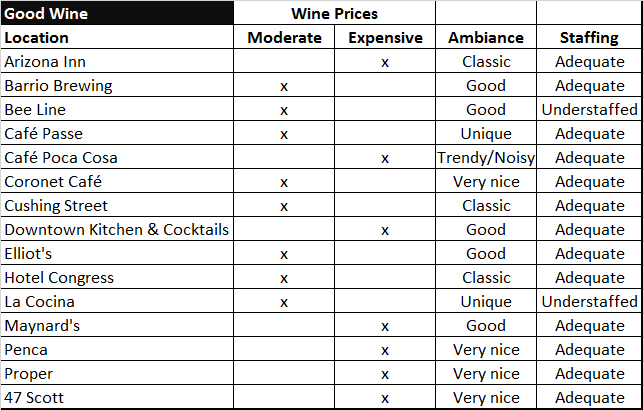Select the Barrio Brewing moderate x mark
The image size is (643, 410).
point(284,86)
